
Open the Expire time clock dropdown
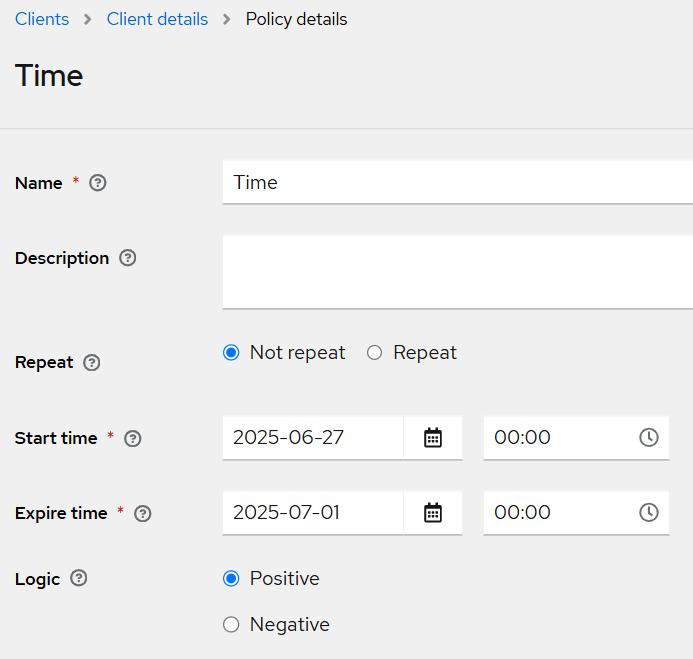pos(649,513)
